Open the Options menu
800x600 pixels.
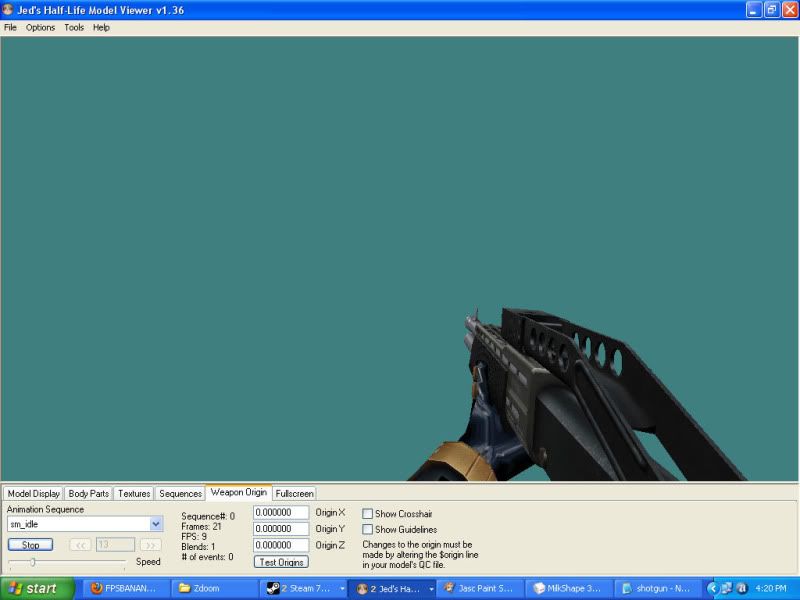(x=40, y=28)
